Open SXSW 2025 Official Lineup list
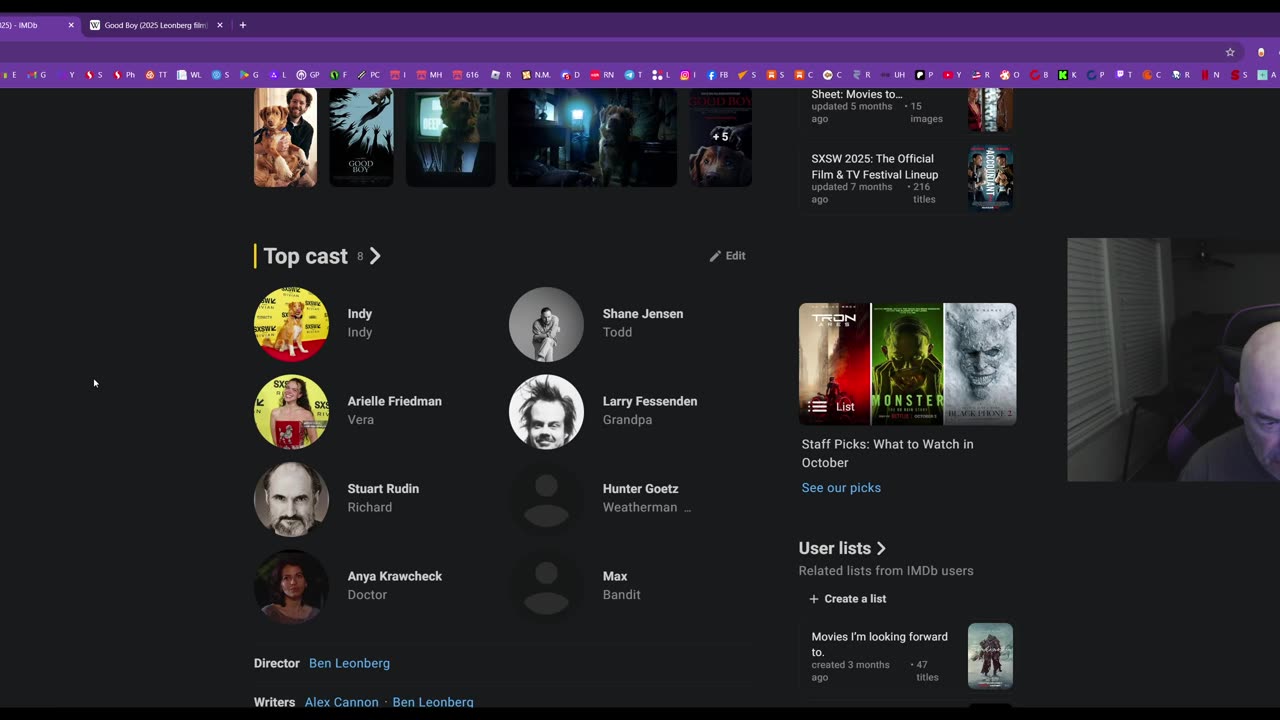Image resolution: width=1280 pixels, height=720 pixels. pos(874,166)
